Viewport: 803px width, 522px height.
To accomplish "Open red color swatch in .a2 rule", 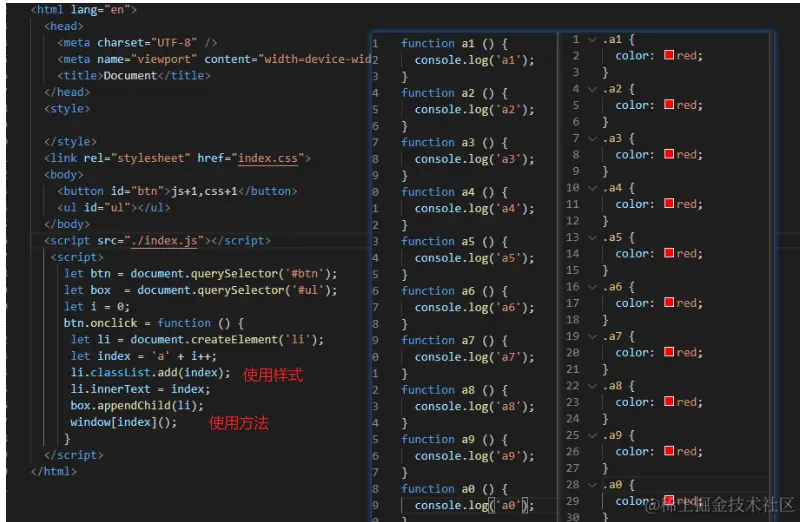I will coord(669,105).
